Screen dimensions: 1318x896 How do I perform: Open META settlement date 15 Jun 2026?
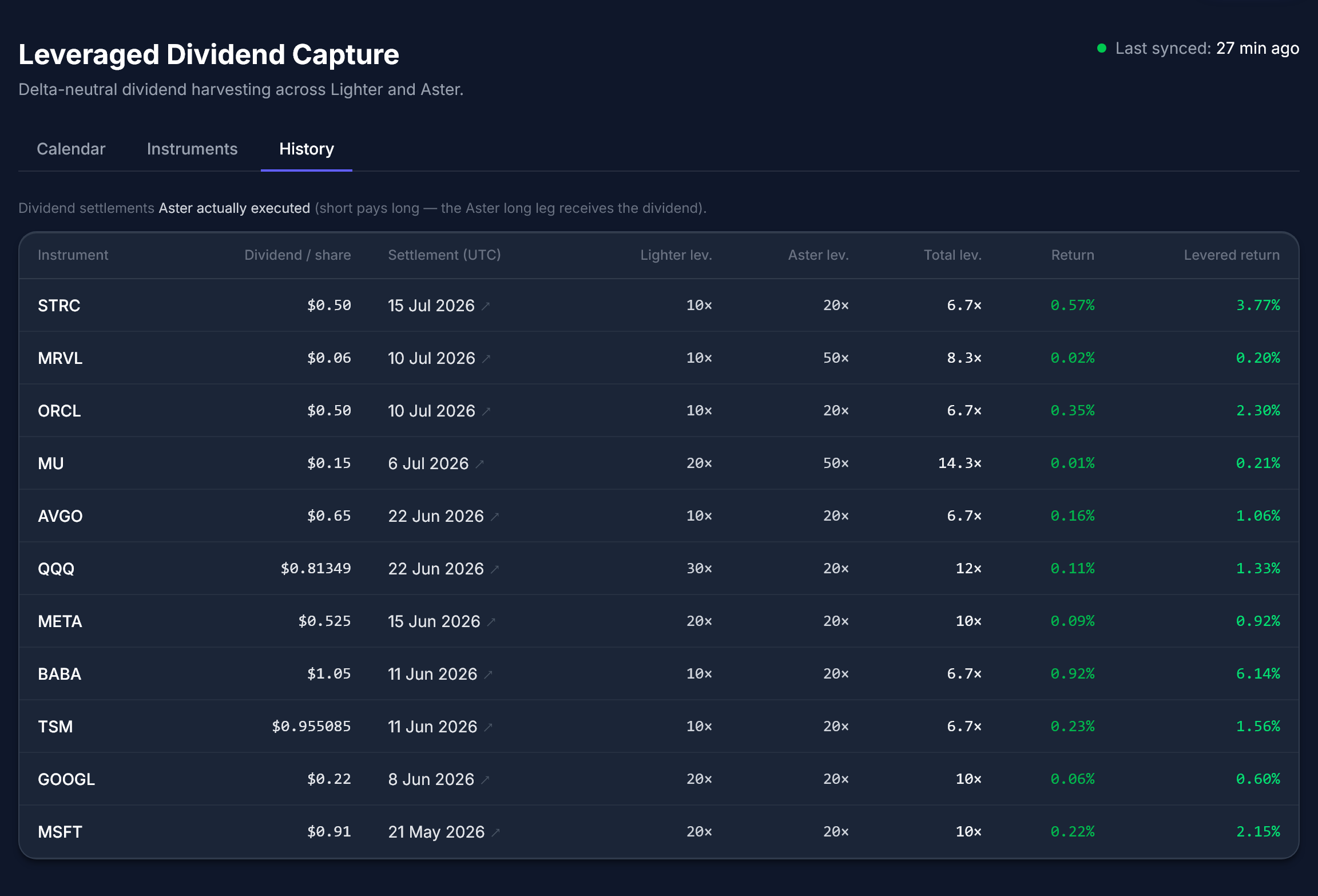pyautogui.click(x=434, y=621)
